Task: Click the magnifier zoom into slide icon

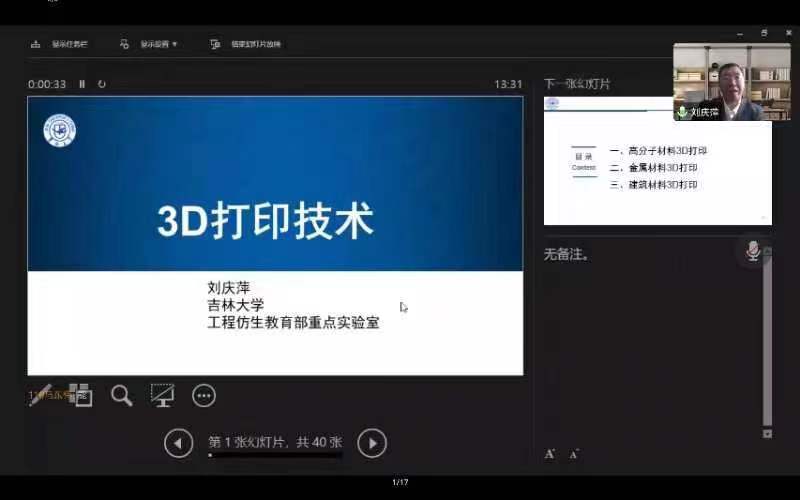Action: pos(122,395)
